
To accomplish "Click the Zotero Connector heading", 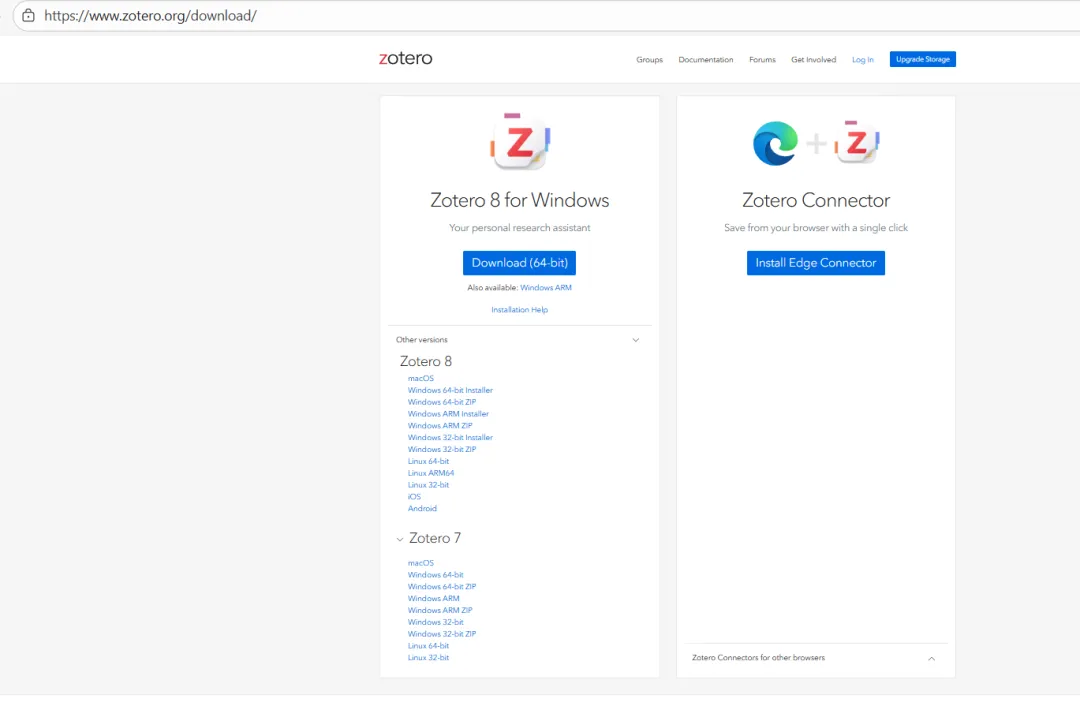I will [x=816, y=200].
